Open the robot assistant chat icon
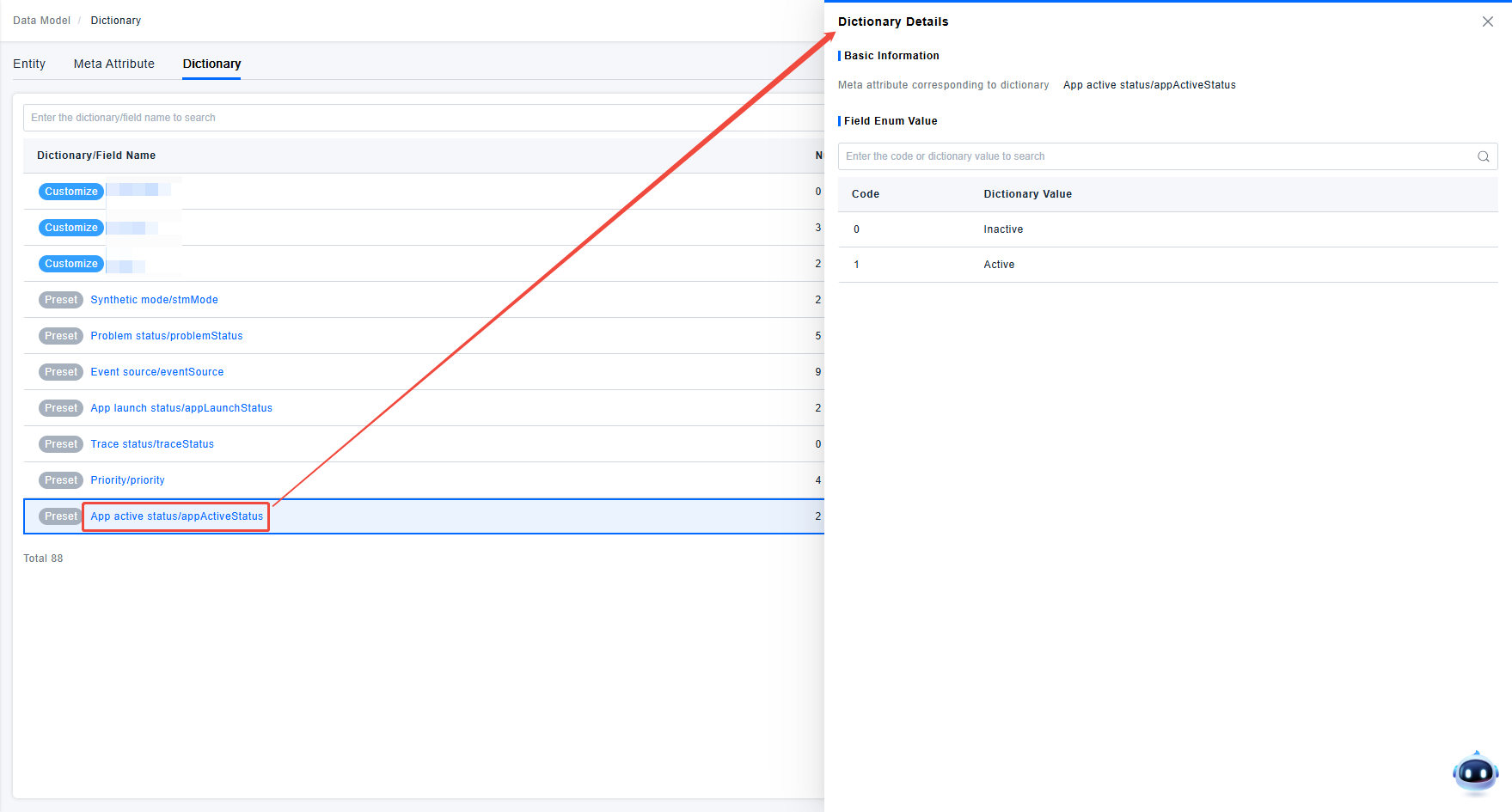 (1475, 773)
